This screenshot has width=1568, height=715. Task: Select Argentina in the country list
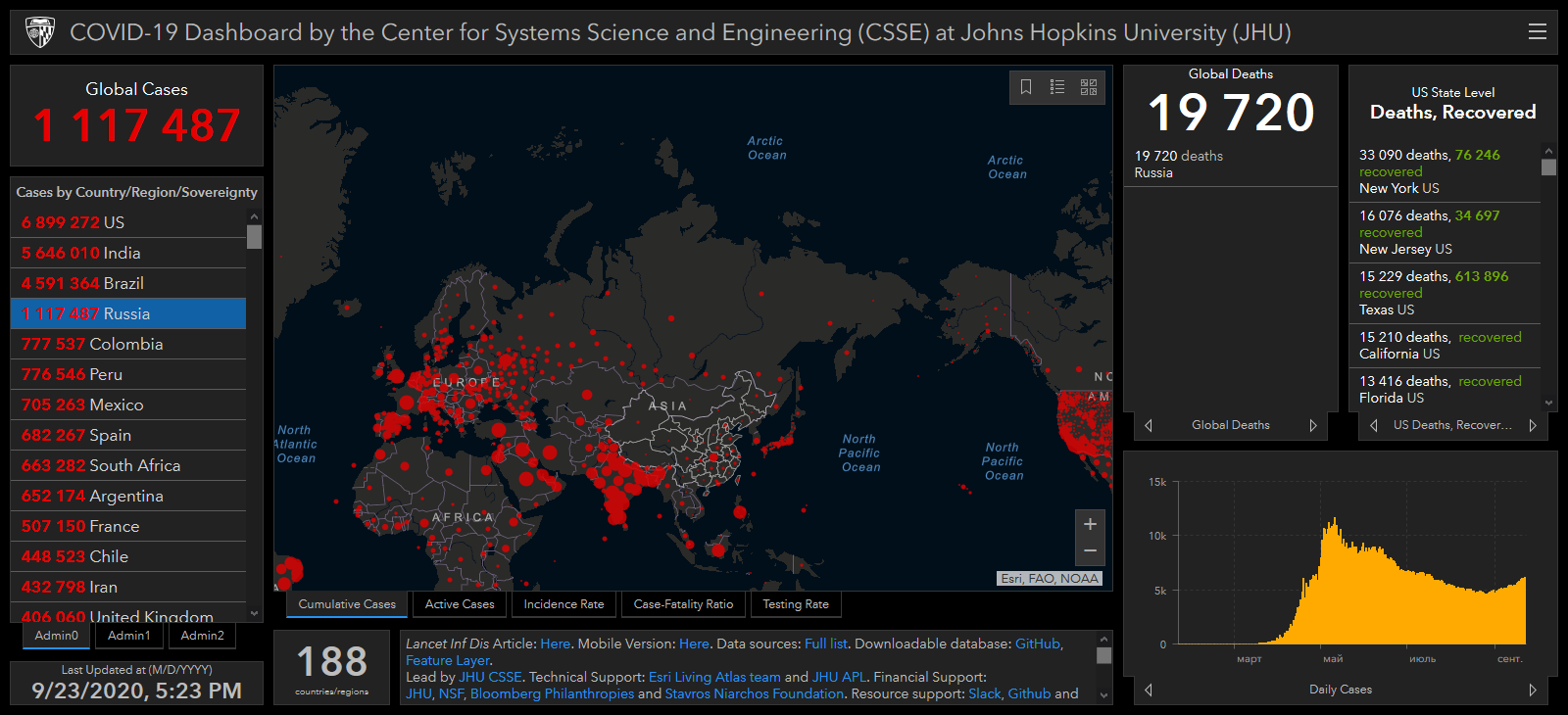(x=128, y=496)
